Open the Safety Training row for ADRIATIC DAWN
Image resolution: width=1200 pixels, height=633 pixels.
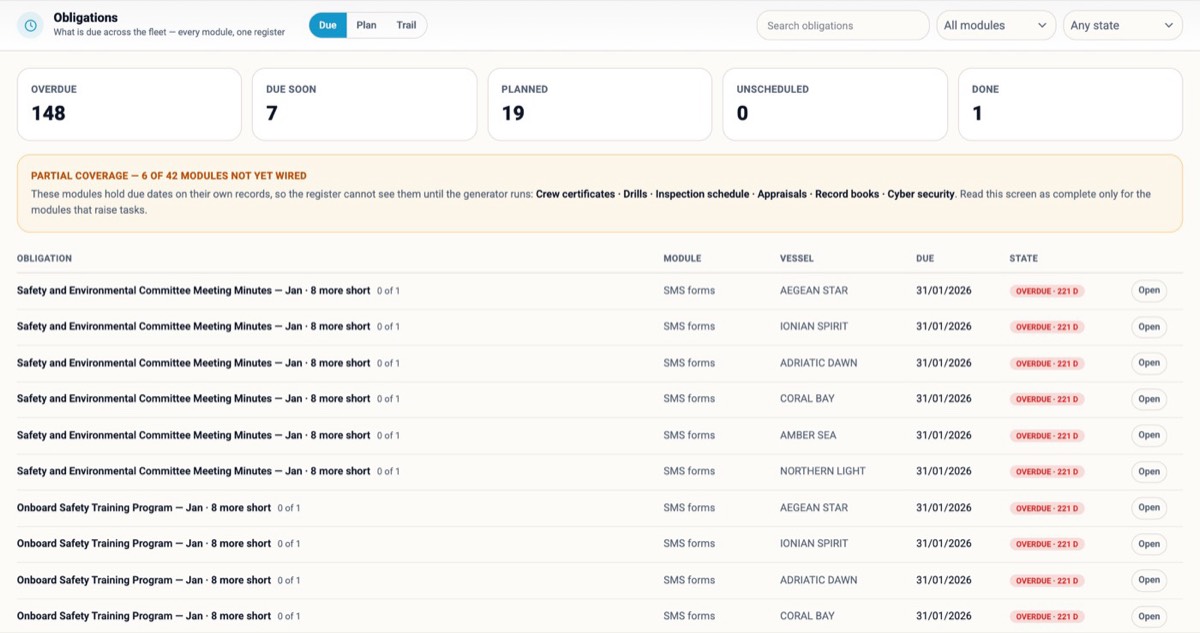point(1149,580)
